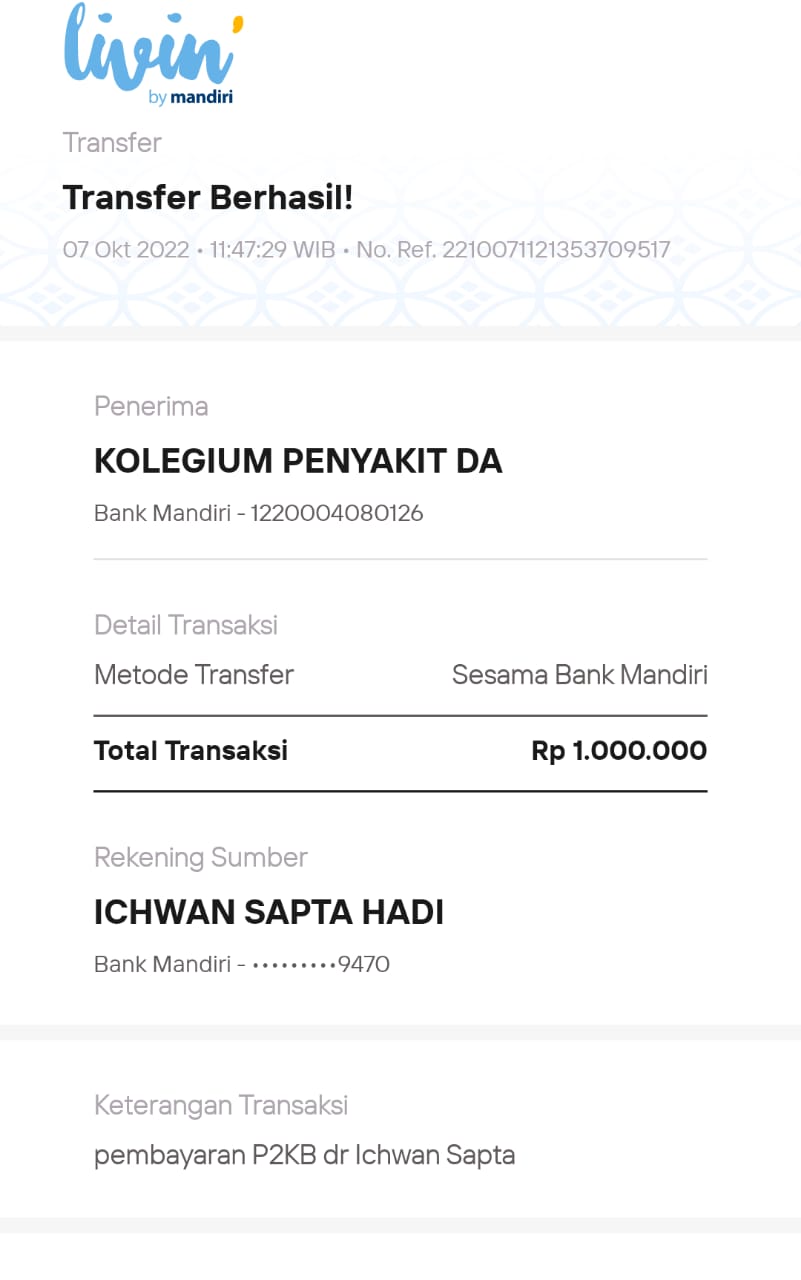This screenshot has width=801, height=1280.
Task: Select source account name ICHWAN SAPTA HADI
Action: [x=269, y=912]
